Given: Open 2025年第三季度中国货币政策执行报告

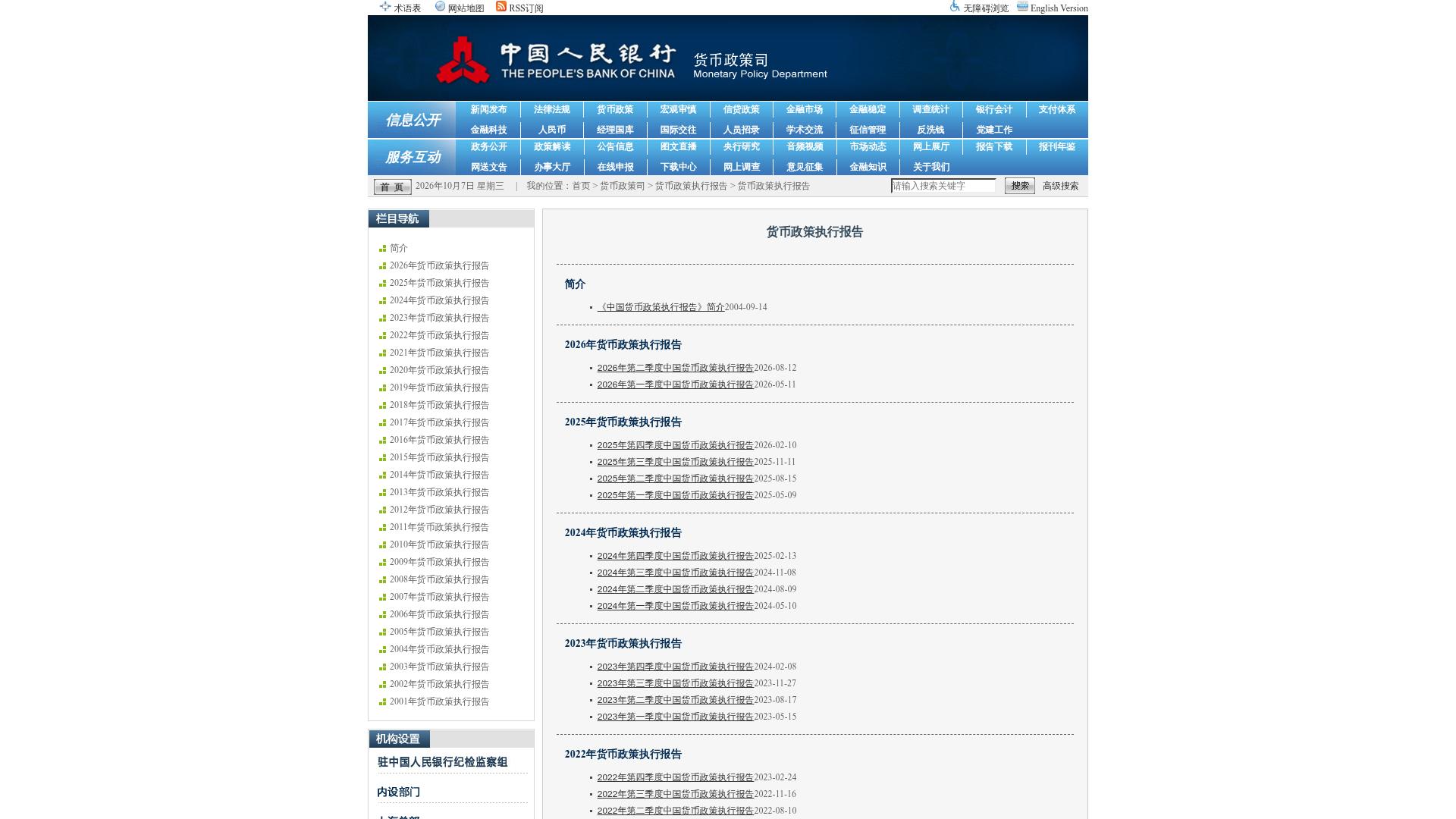Looking at the screenshot, I should pos(675,463).
